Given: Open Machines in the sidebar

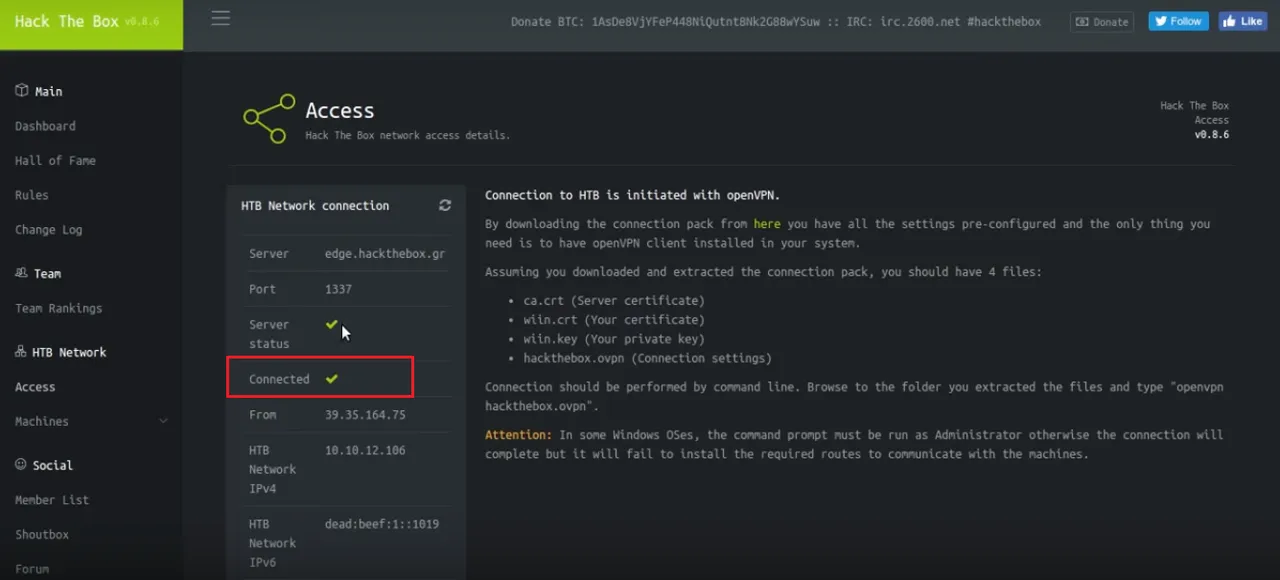Looking at the screenshot, I should click(x=42, y=422).
